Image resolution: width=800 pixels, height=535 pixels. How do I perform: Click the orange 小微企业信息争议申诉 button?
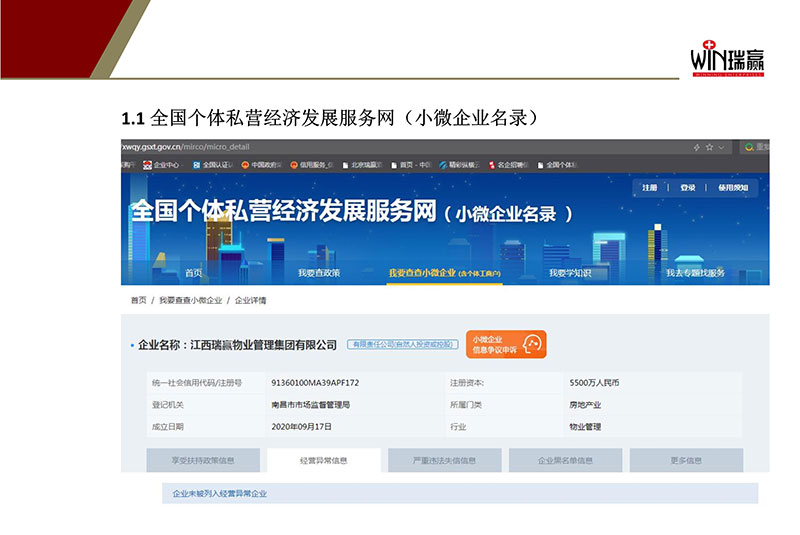tap(506, 344)
